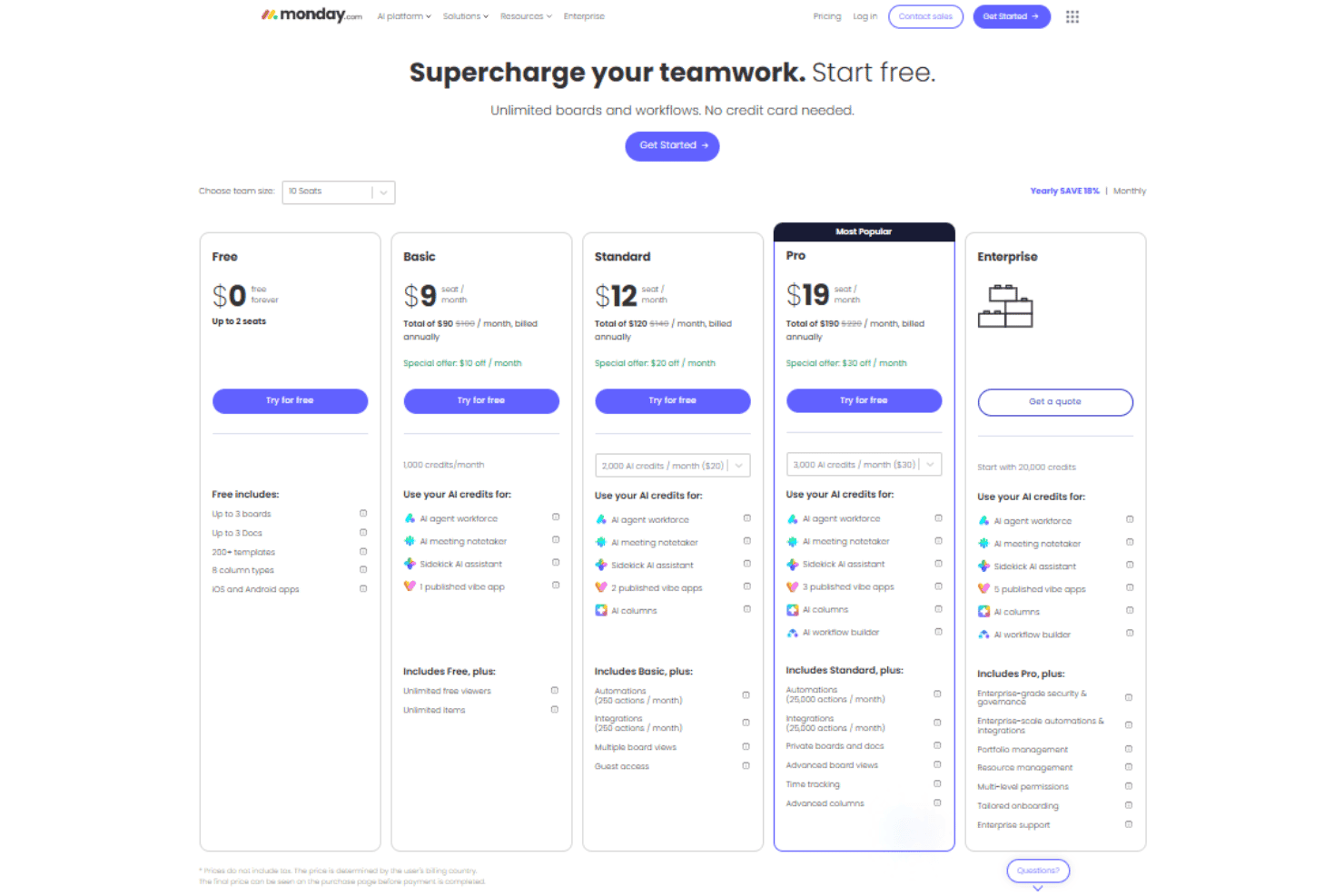
Task: Try the Pro plan for free
Action: click(x=864, y=400)
